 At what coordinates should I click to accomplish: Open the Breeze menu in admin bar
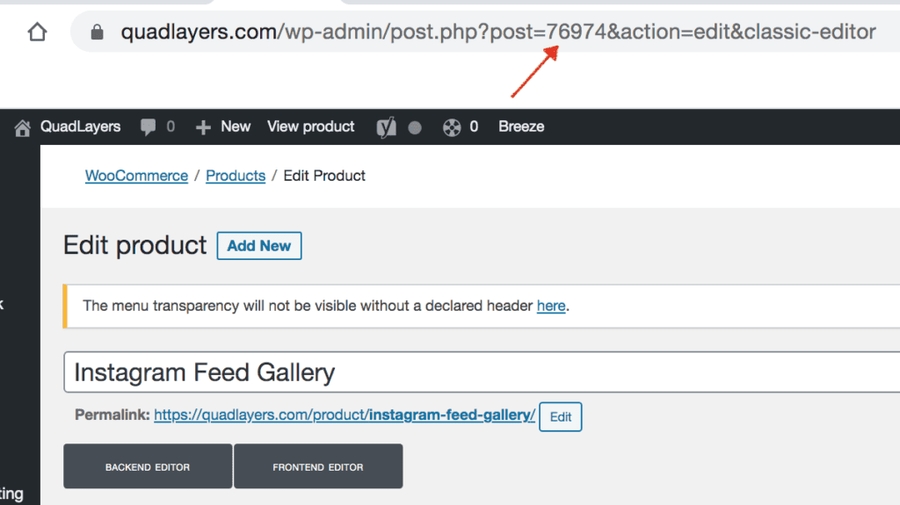(521, 127)
